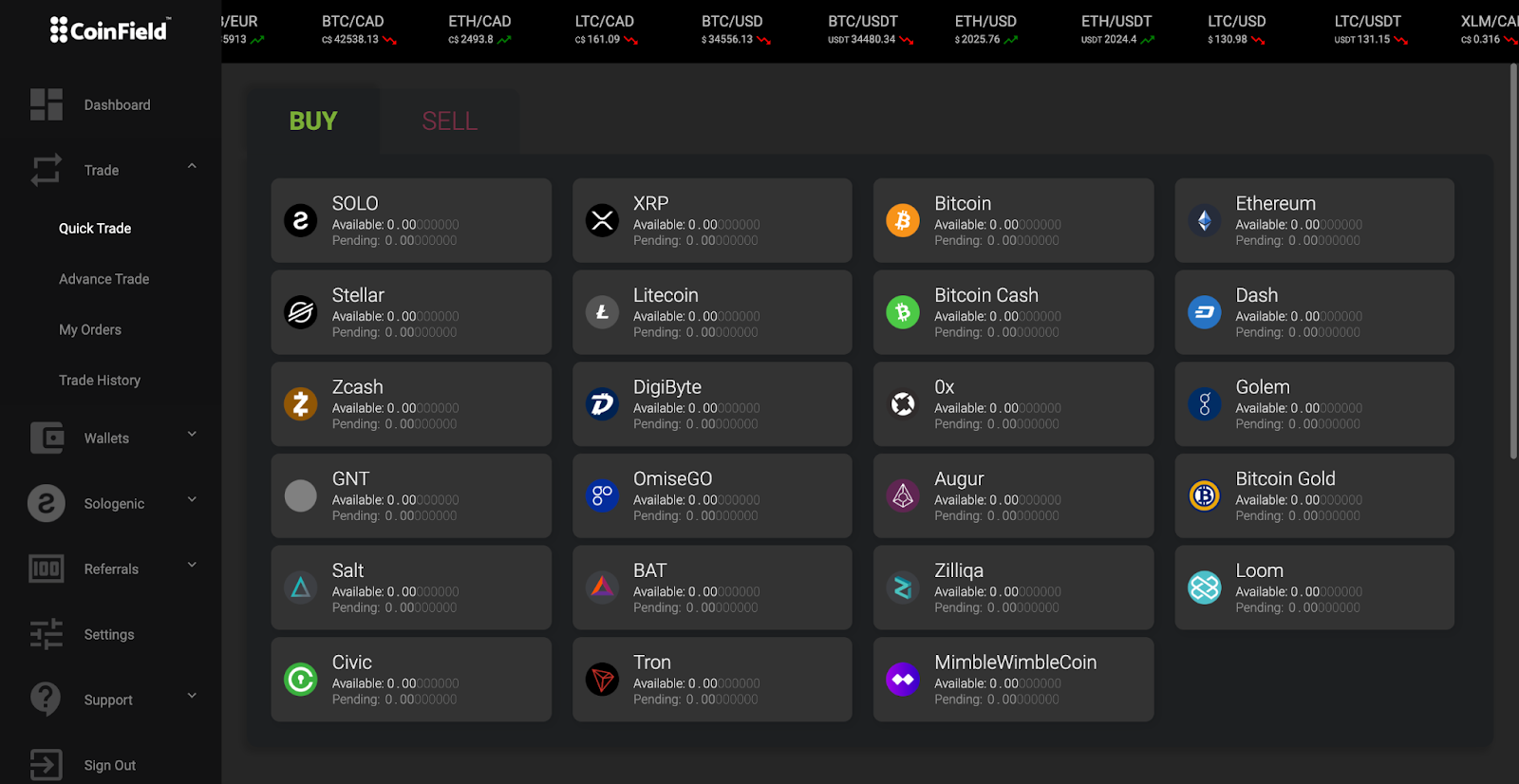
Task: Select the 0x coin icon
Action: [x=903, y=404]
